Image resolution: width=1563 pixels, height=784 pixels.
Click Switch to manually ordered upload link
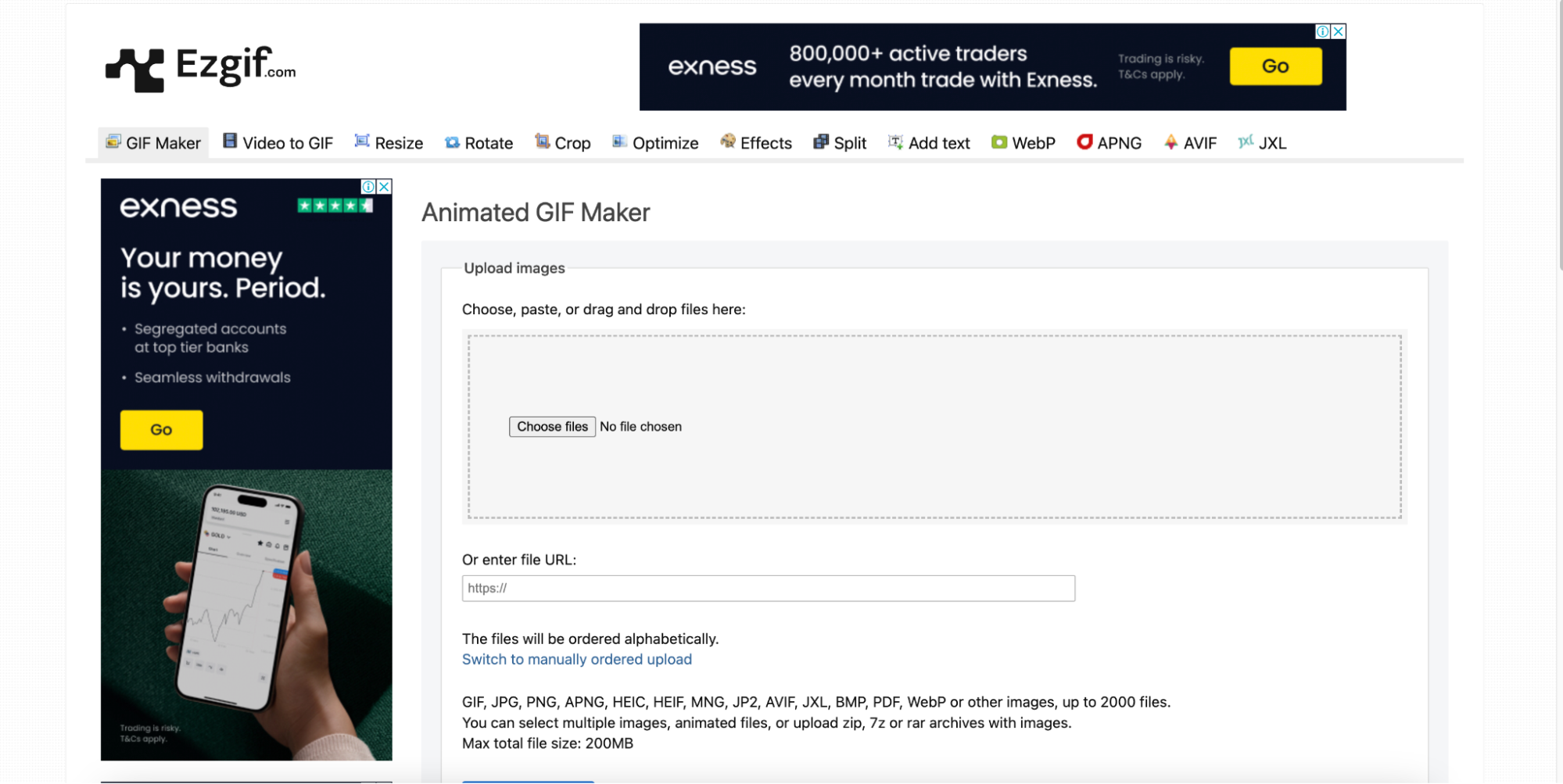point(576,659)
